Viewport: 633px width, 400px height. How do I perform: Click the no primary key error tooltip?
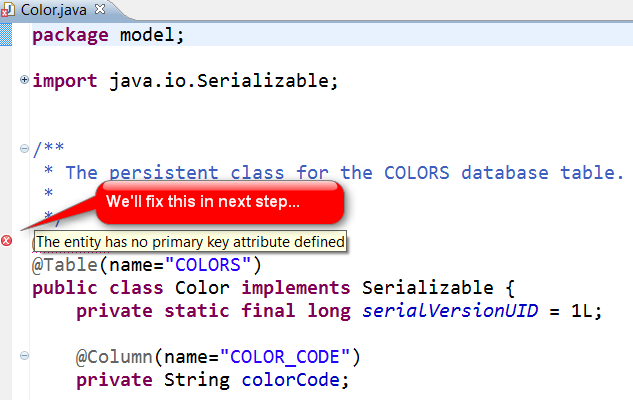(190, 242)
